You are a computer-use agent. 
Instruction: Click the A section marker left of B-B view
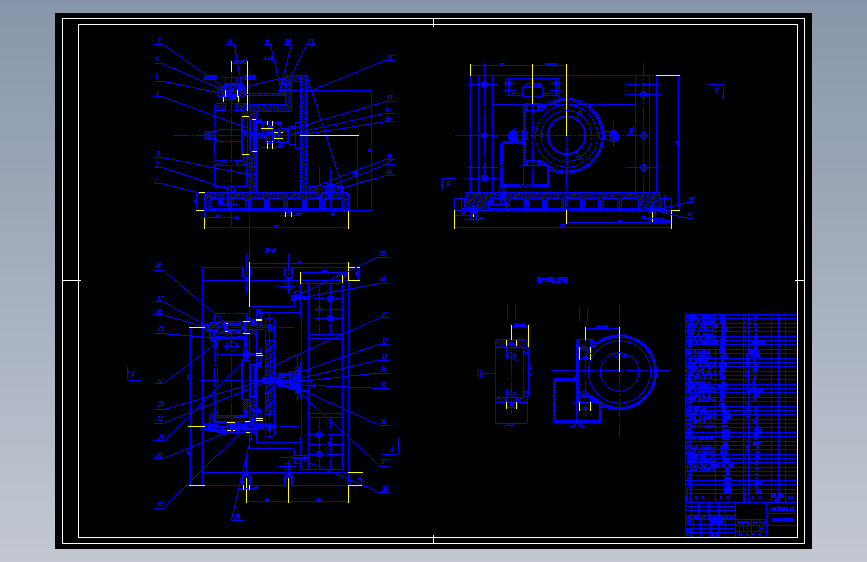[133, 374]
